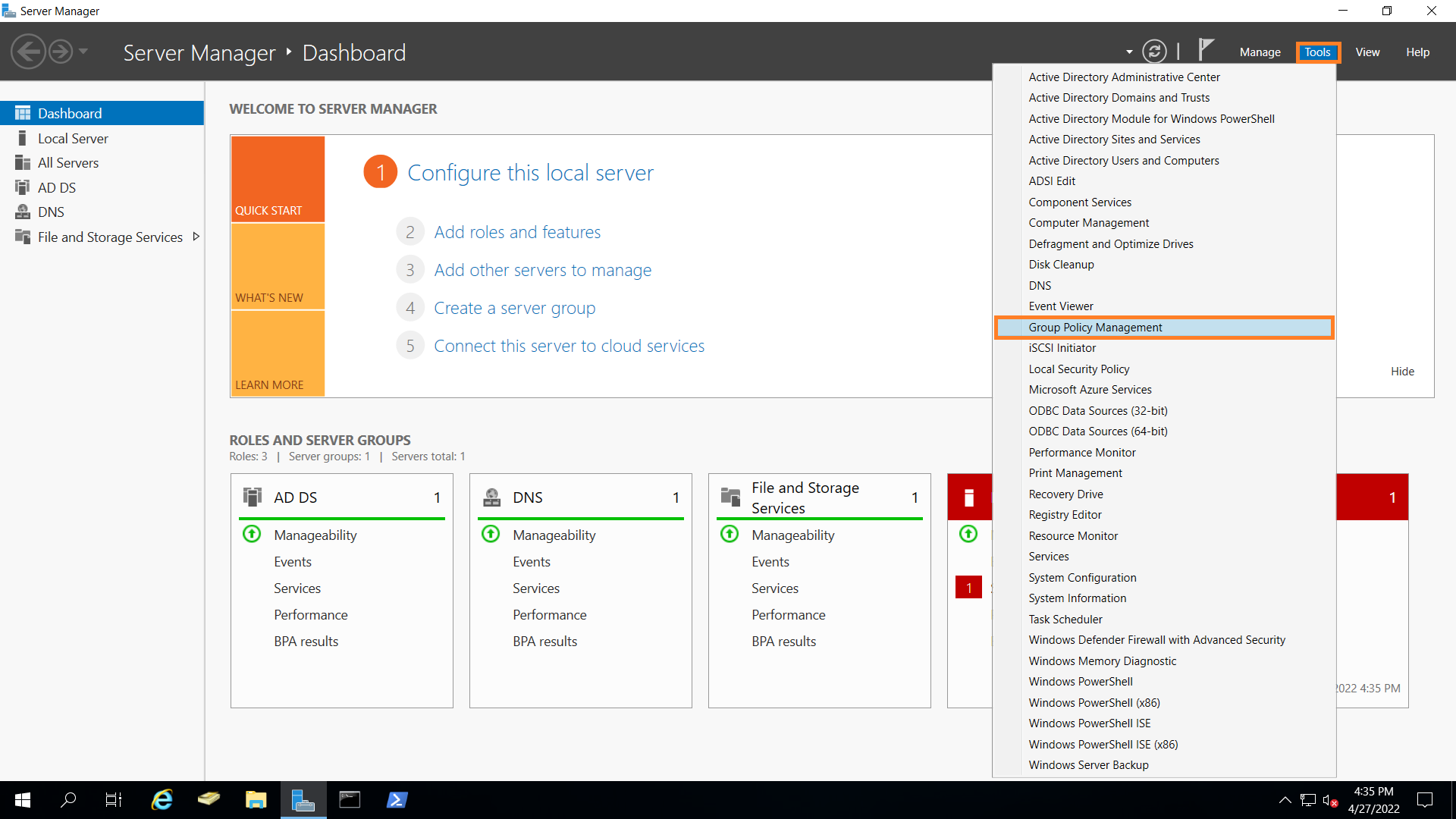Open taskbar search magnifier
Image resolution: width=1456 pixels, height=819 pixels.
pos(68,799)
